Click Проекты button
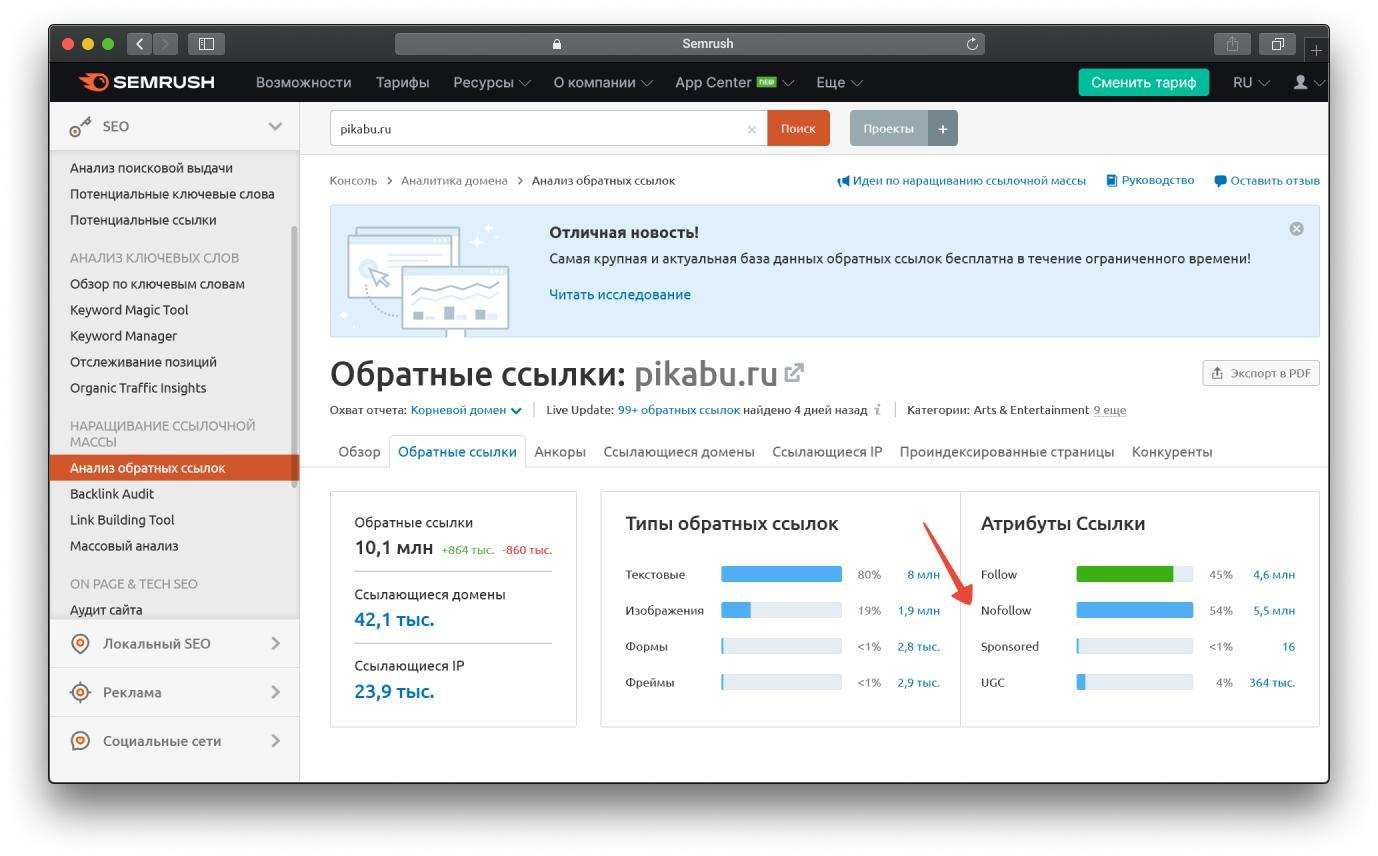Viewport: 1378px width, 856px height. [889, 128]
